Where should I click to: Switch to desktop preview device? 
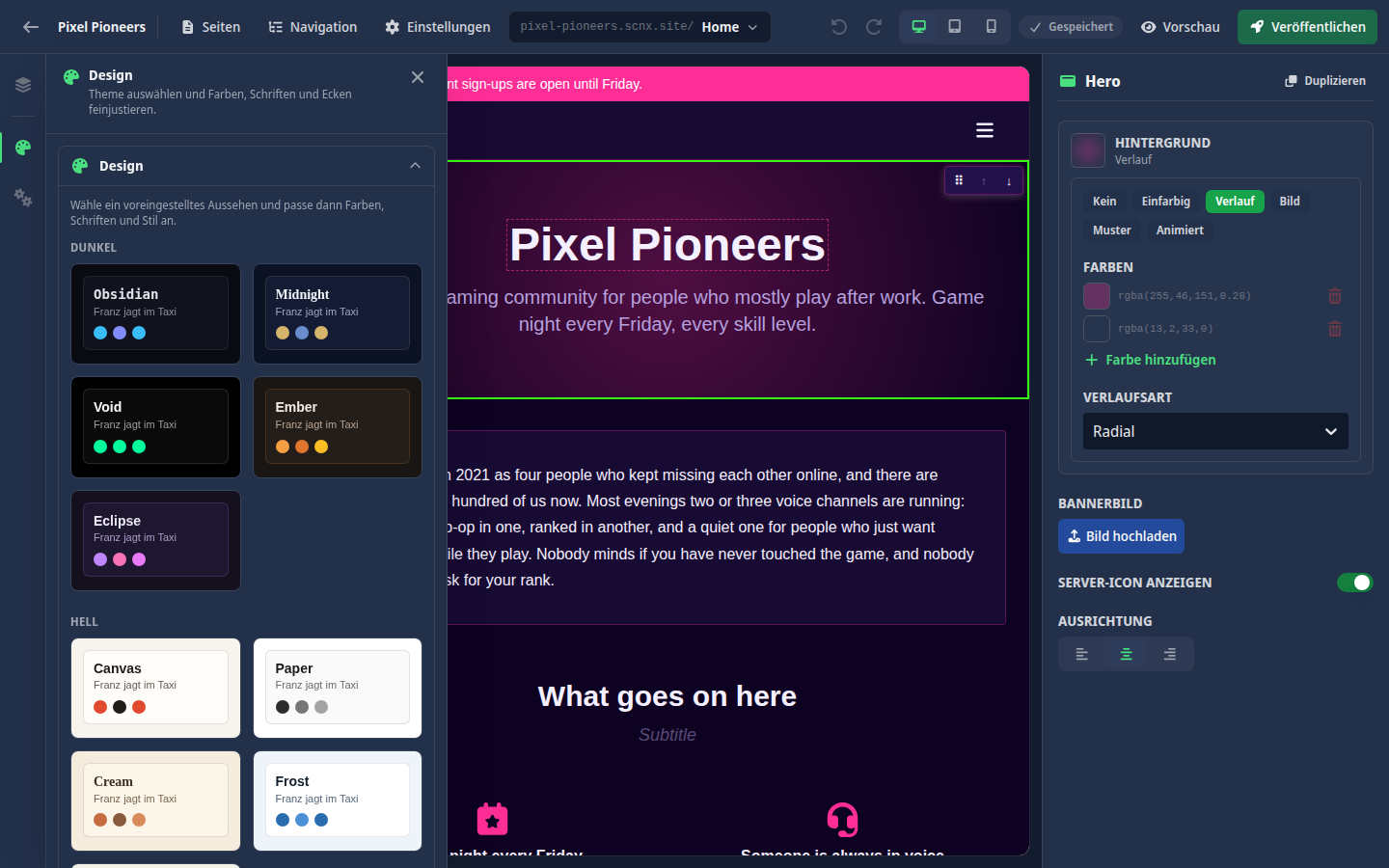click(x=919, y=27)
